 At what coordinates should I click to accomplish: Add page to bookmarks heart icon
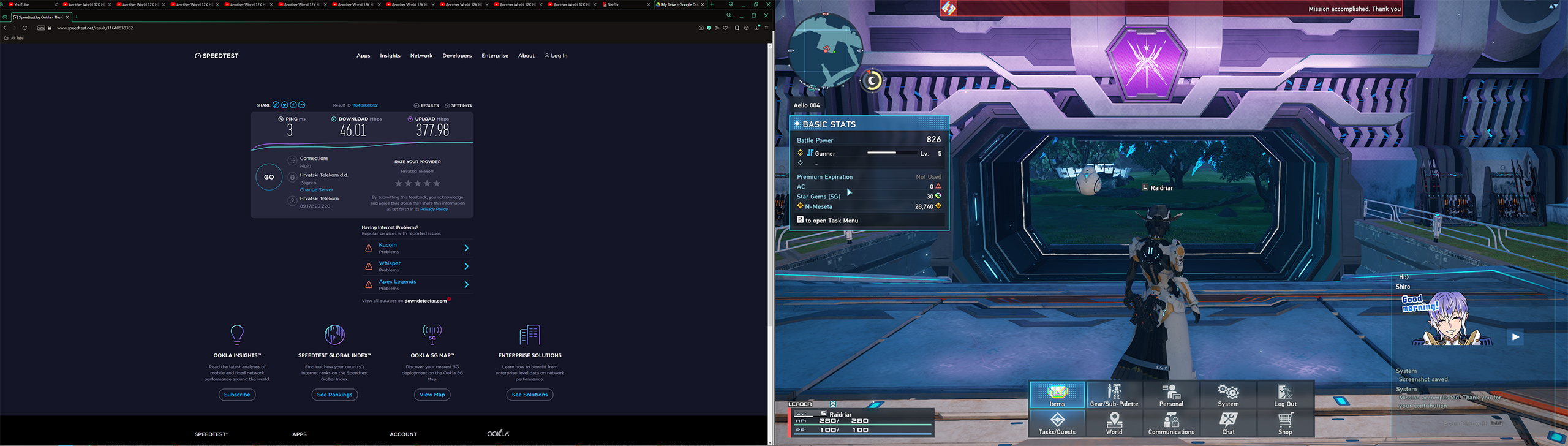pyautogui.click(x=726, y=28)
